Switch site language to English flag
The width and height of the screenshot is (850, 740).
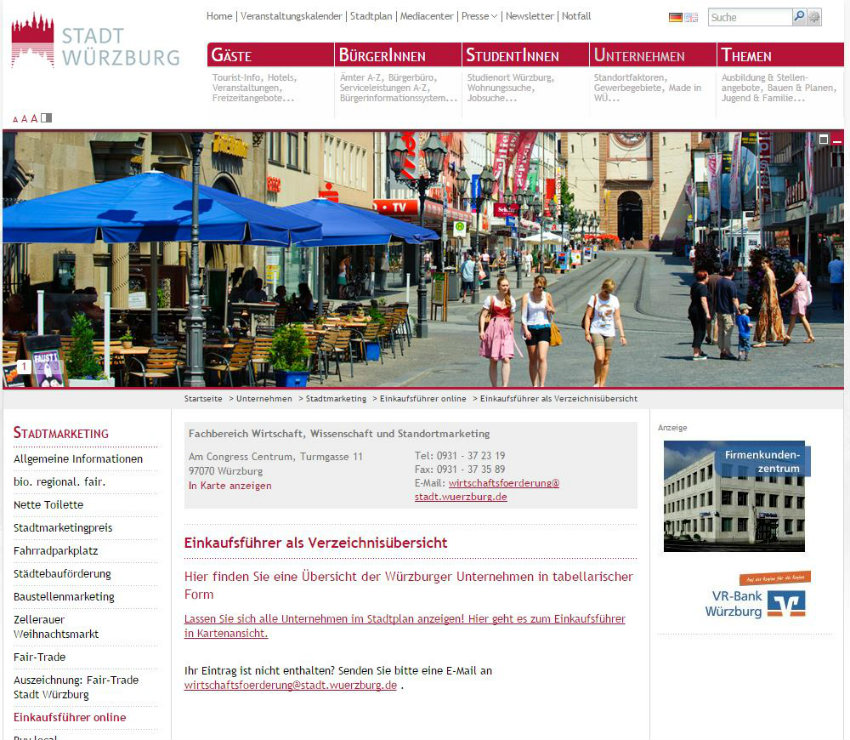[691, 17]
